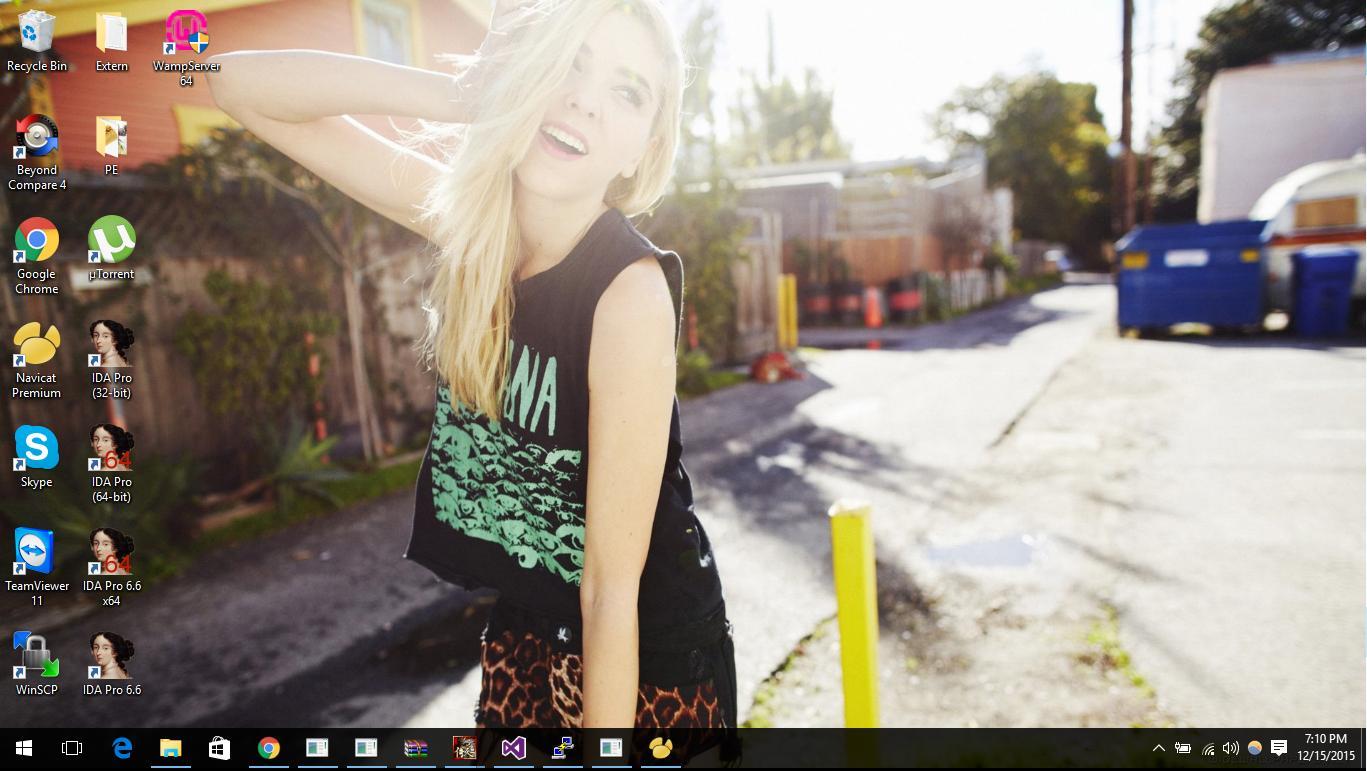Open the Action Center notifications icon
The image size is (1367, 771).
tap(1279, 748)
